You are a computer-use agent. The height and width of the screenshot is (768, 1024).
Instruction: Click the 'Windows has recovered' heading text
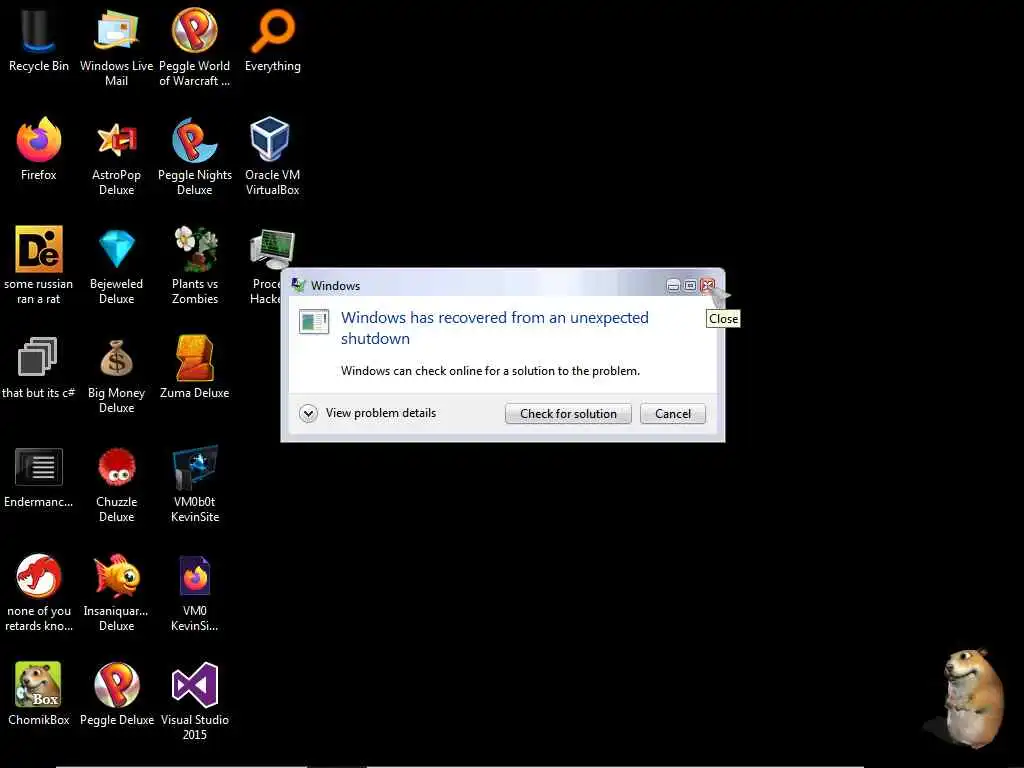(494, 328)
